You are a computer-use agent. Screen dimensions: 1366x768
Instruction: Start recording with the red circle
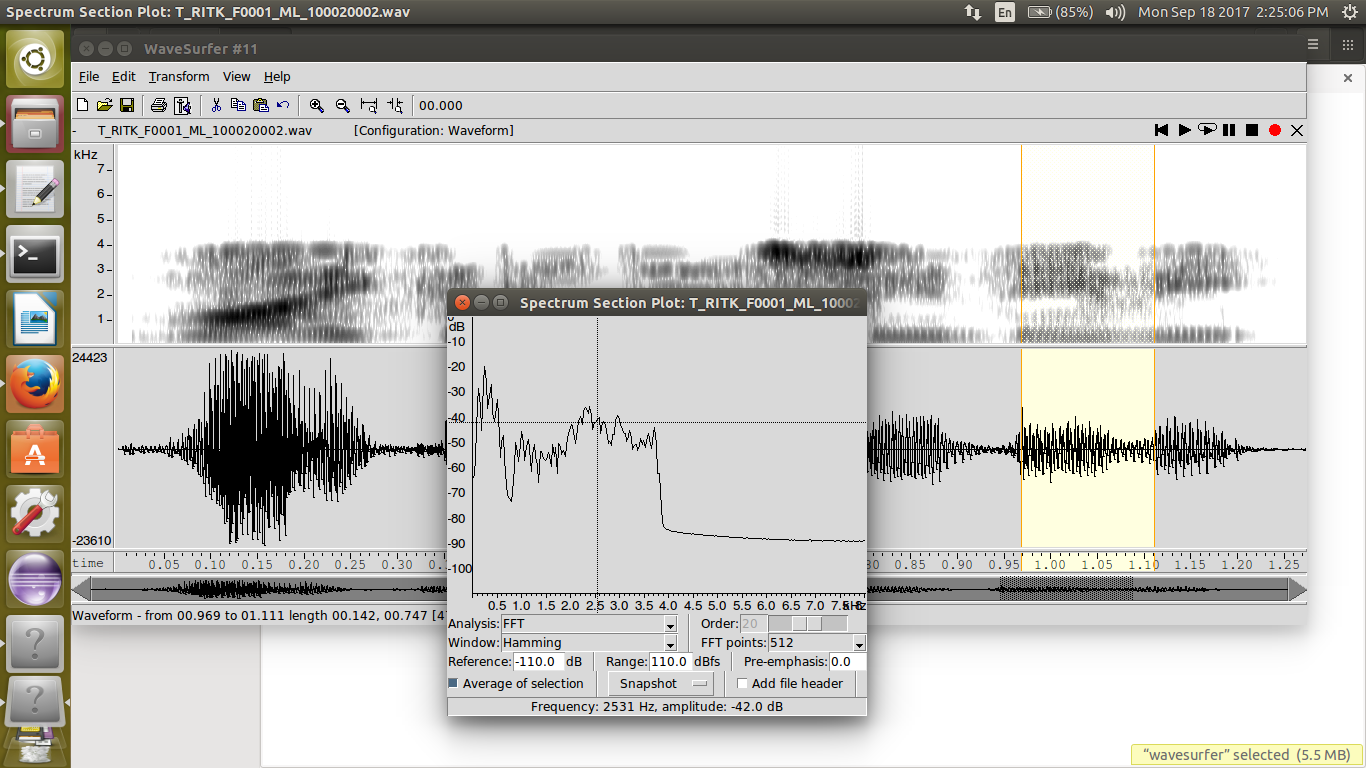[1275, 130]
